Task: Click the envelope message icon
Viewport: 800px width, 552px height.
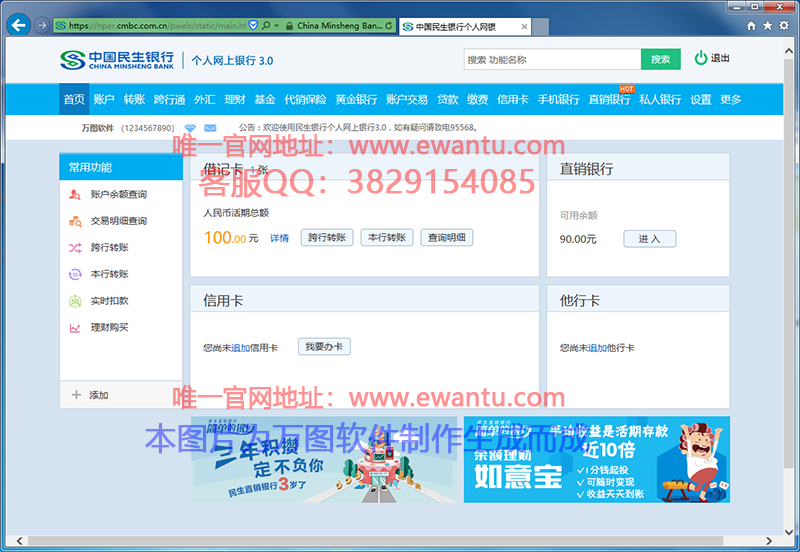Action: [210, 128]
